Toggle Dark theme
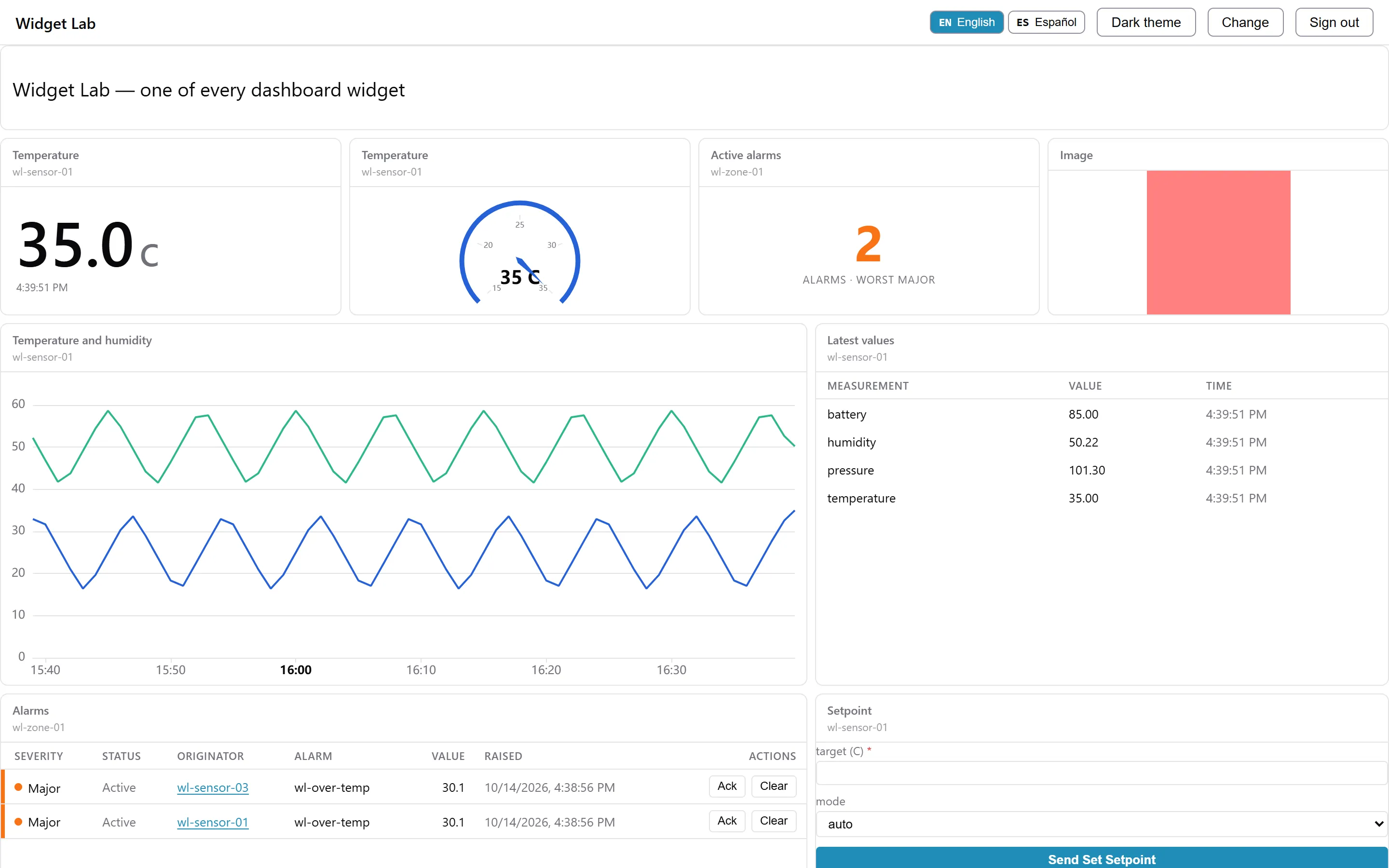This screenshot has width=1389, height=868. click(1145, 22)
